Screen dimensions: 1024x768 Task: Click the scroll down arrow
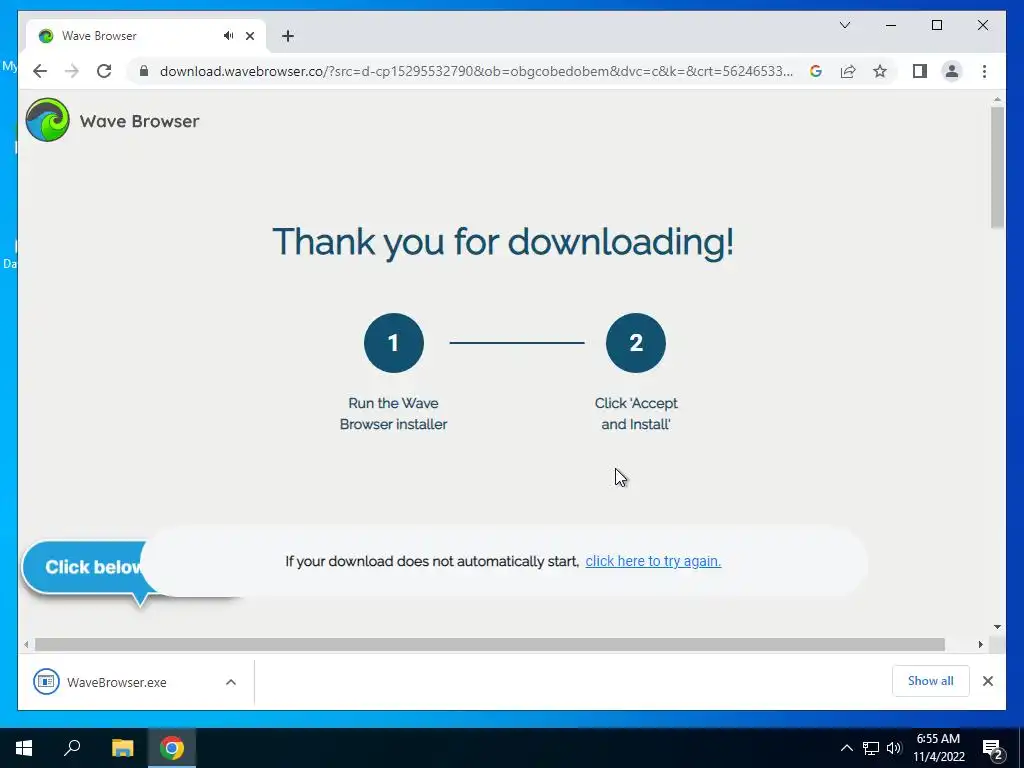click(x=997, y=627)
